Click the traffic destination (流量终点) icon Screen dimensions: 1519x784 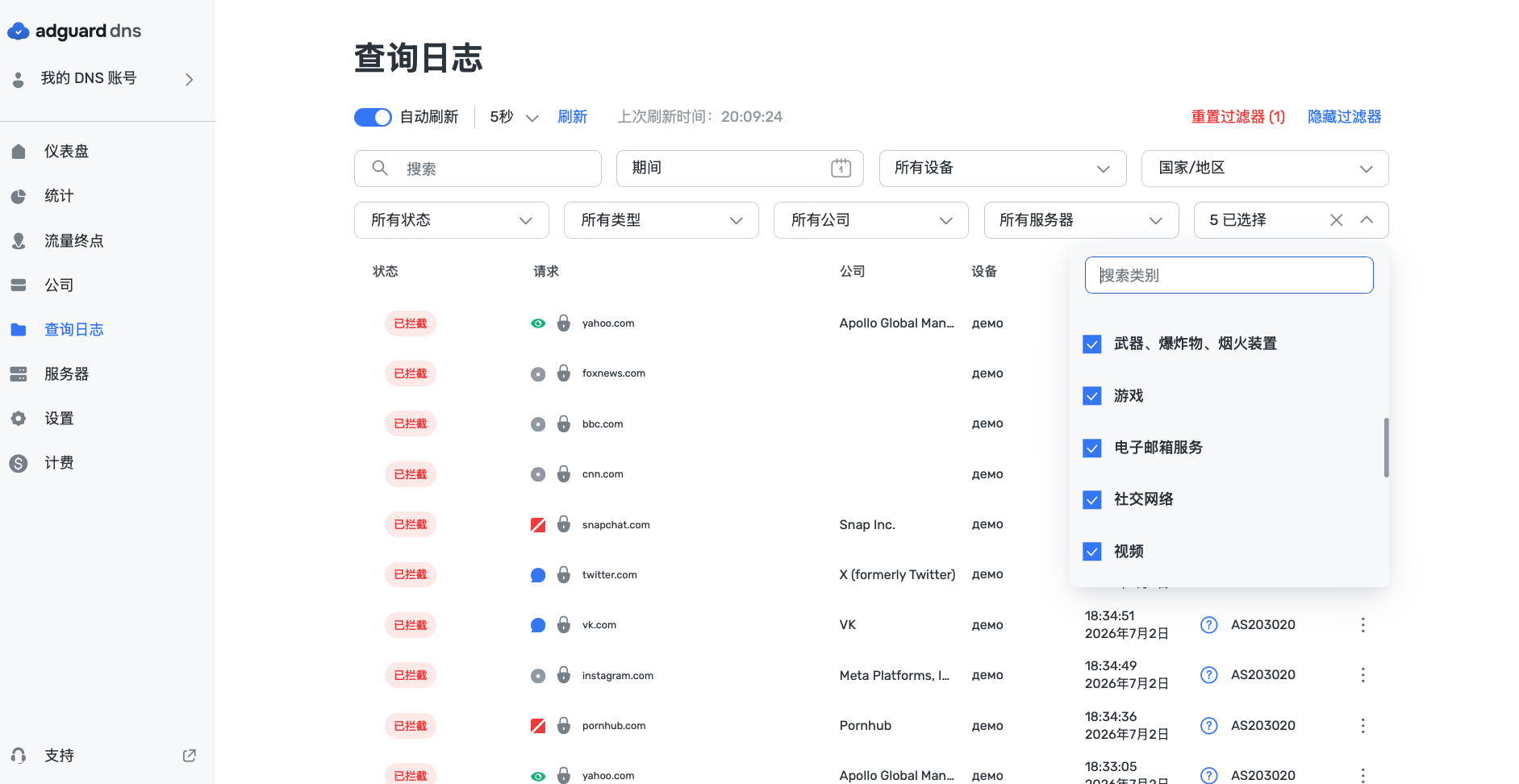coord(19,240)
